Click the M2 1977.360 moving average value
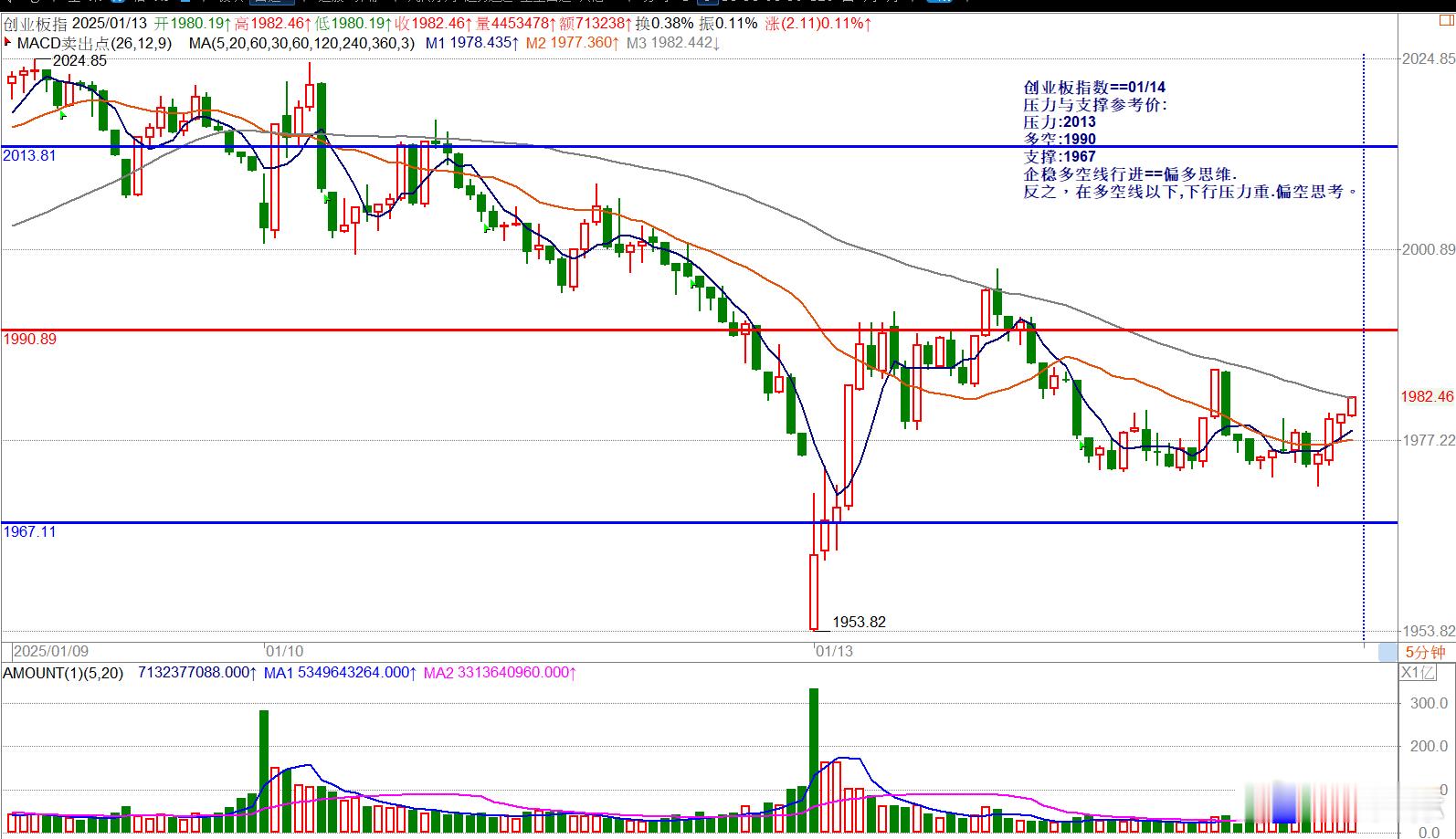The image size is (1456, 839). click(572, 43)
